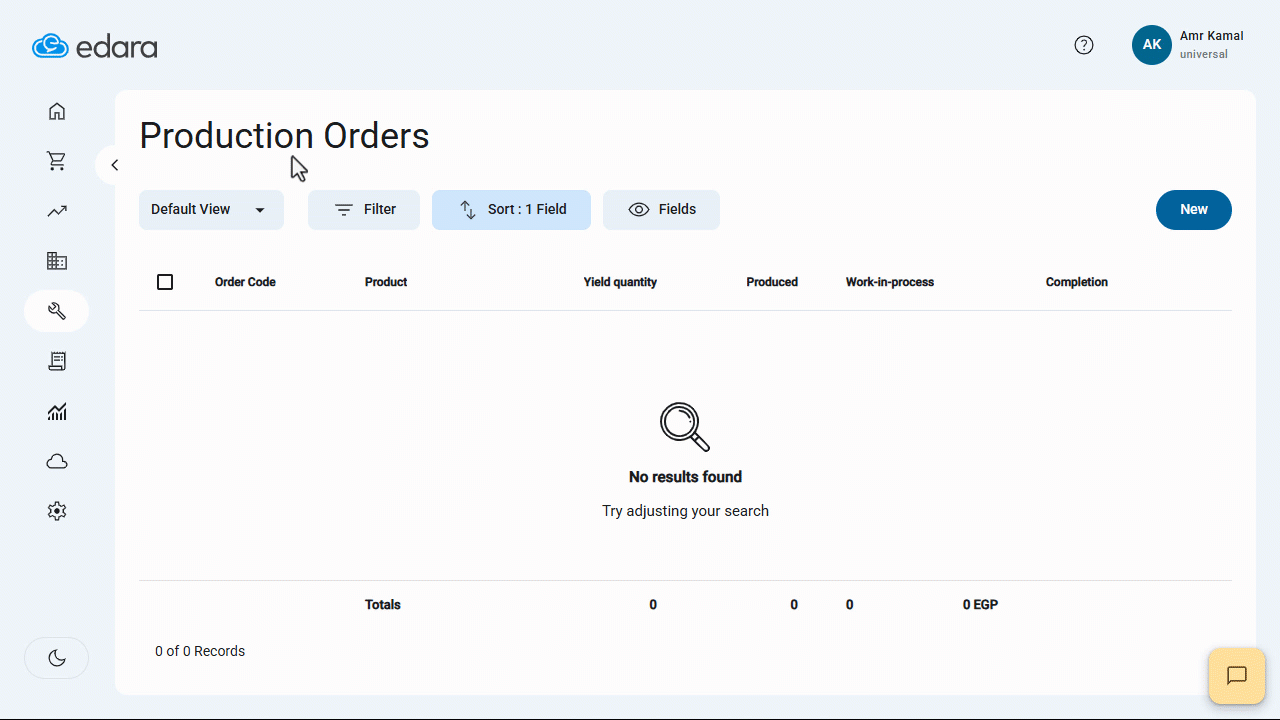Open Sort: 1 Field options

[511, 210]
